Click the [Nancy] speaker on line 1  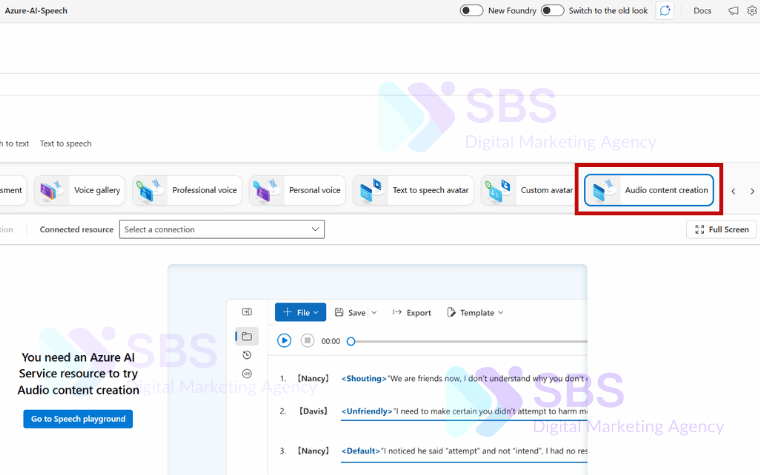coord(313,379)
